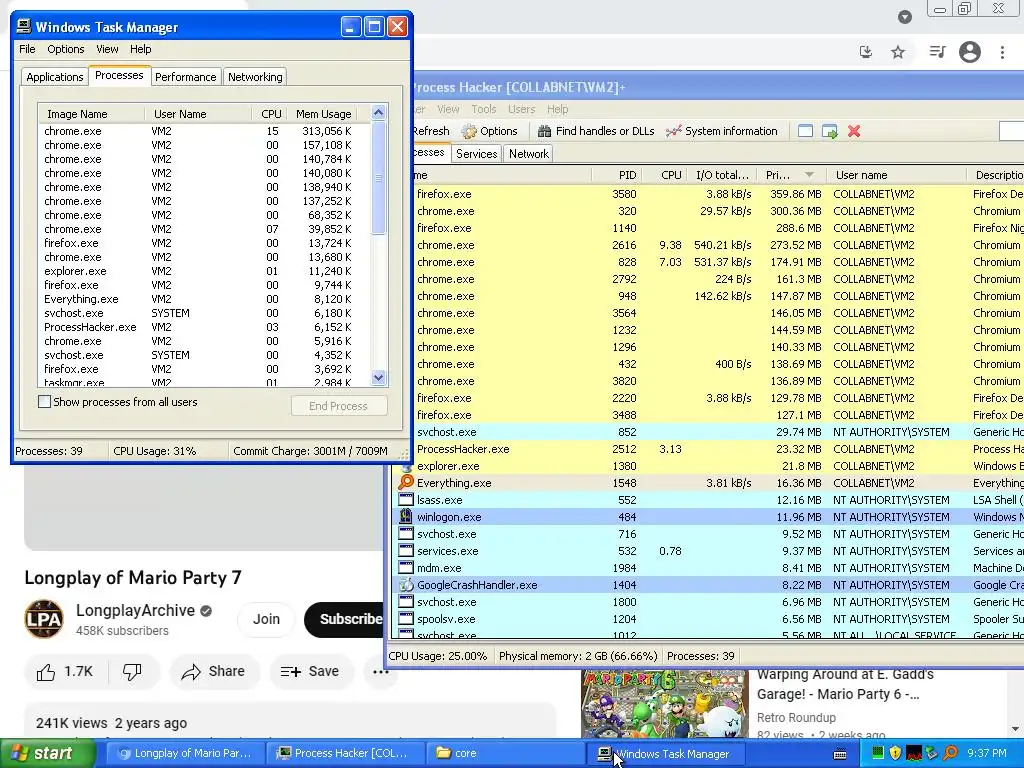Open Task Manager File menu

27,49
